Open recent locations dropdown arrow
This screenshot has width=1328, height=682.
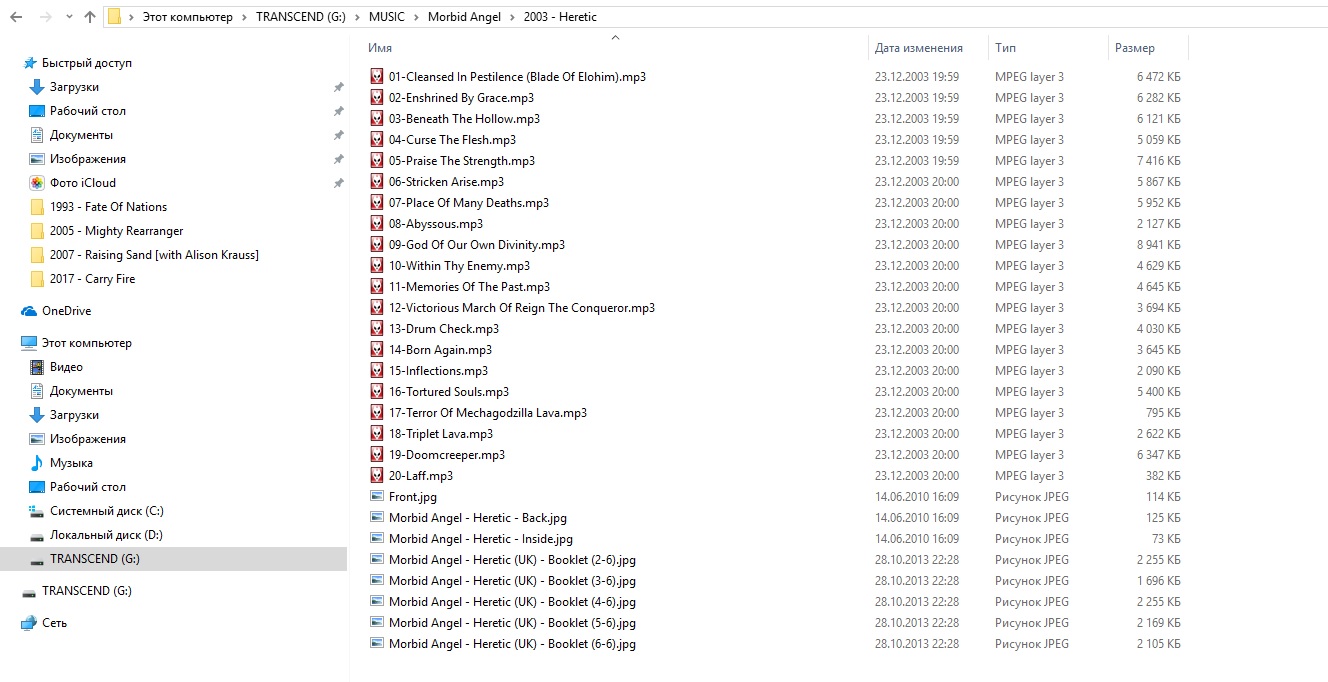[x=69, y=17]
